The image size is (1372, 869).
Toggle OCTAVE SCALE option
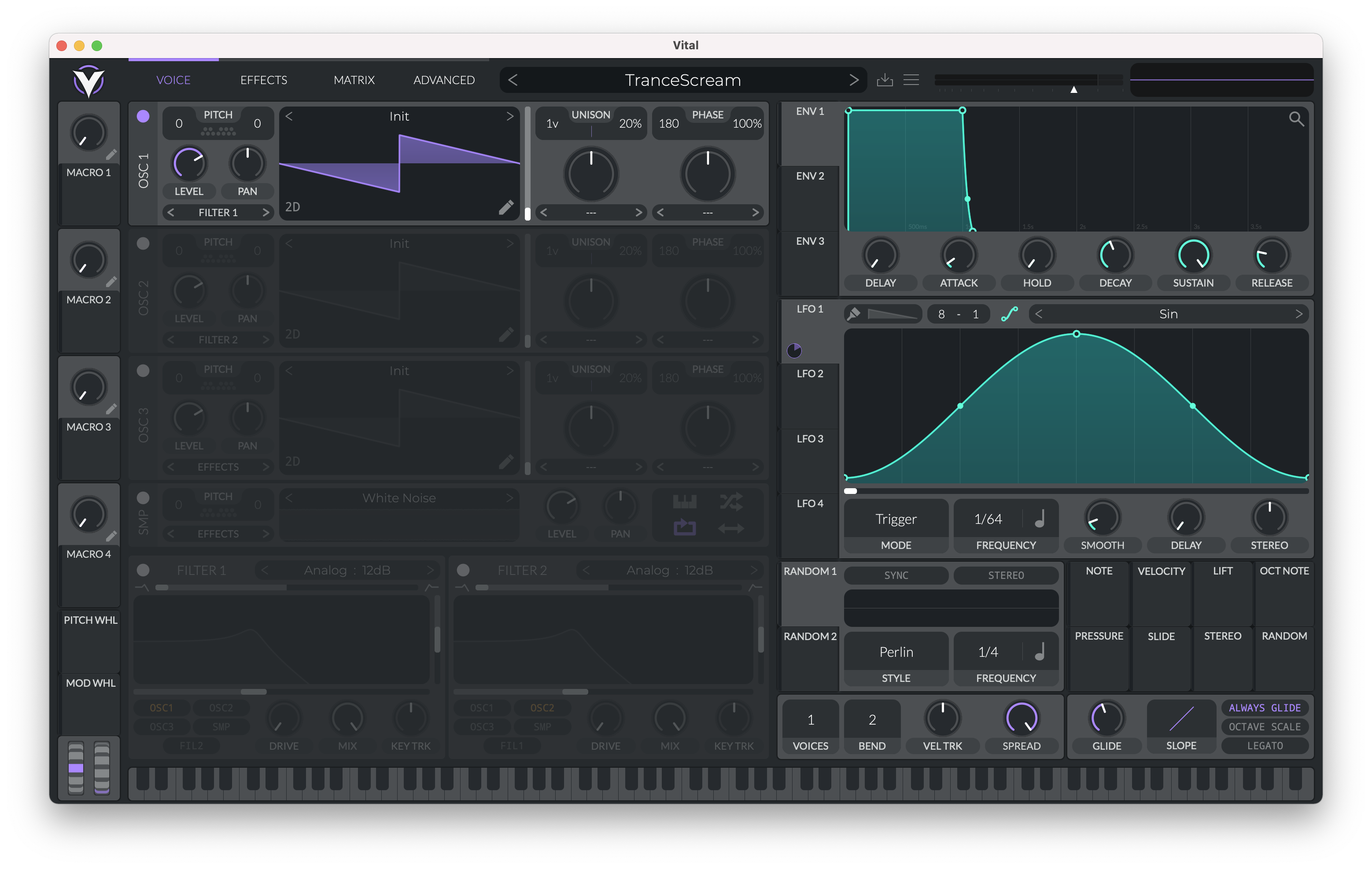tap(1264, 726)
